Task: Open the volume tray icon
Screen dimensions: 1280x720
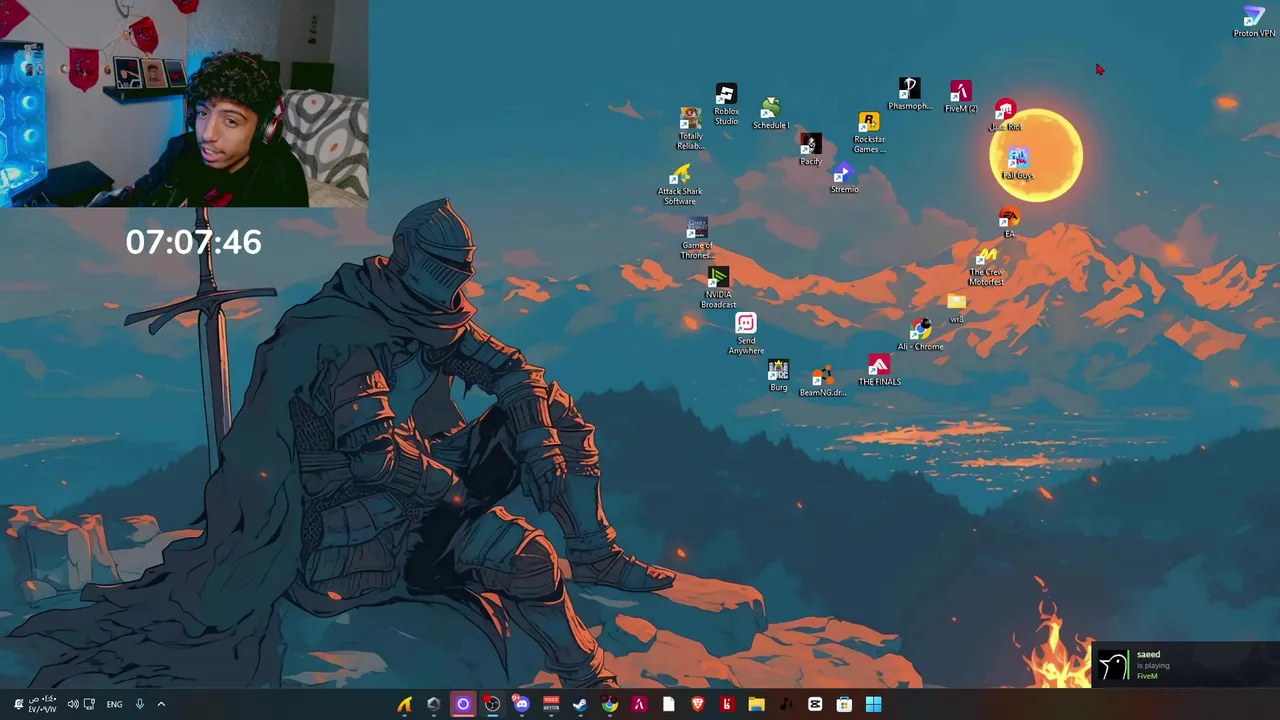Action: 73,704
